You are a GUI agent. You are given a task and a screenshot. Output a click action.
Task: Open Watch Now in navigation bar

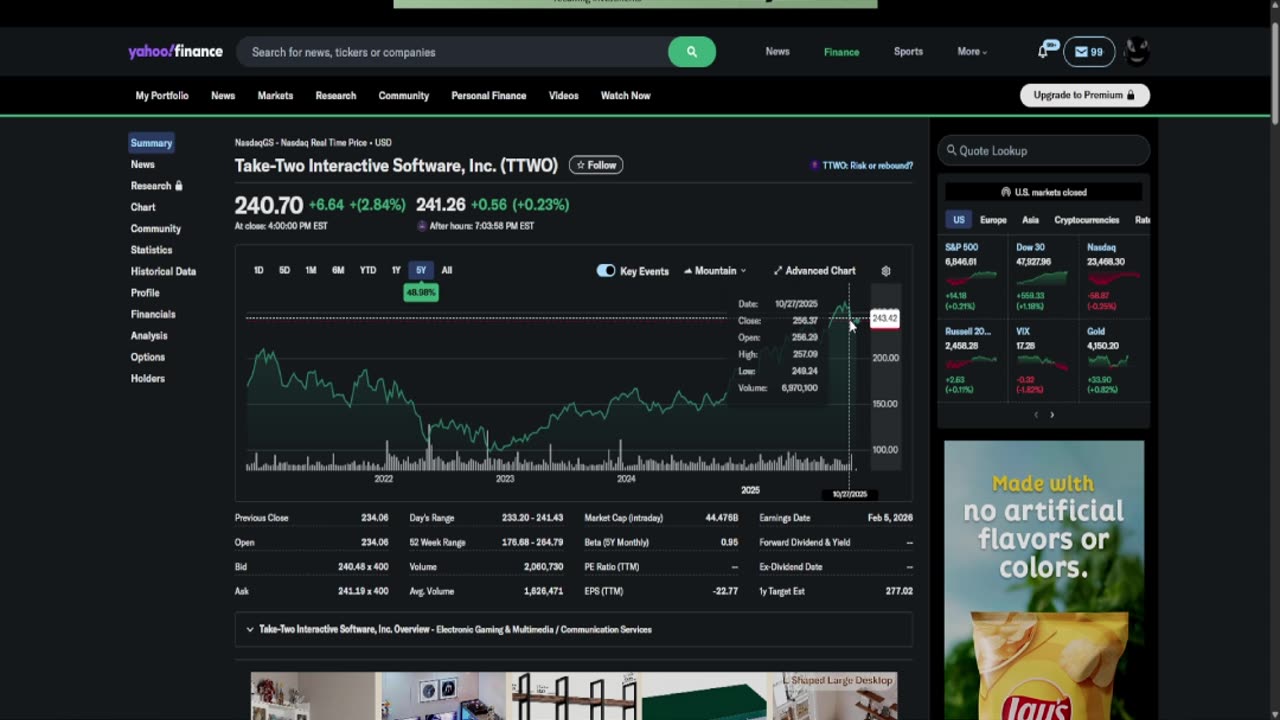click(625, 96)
